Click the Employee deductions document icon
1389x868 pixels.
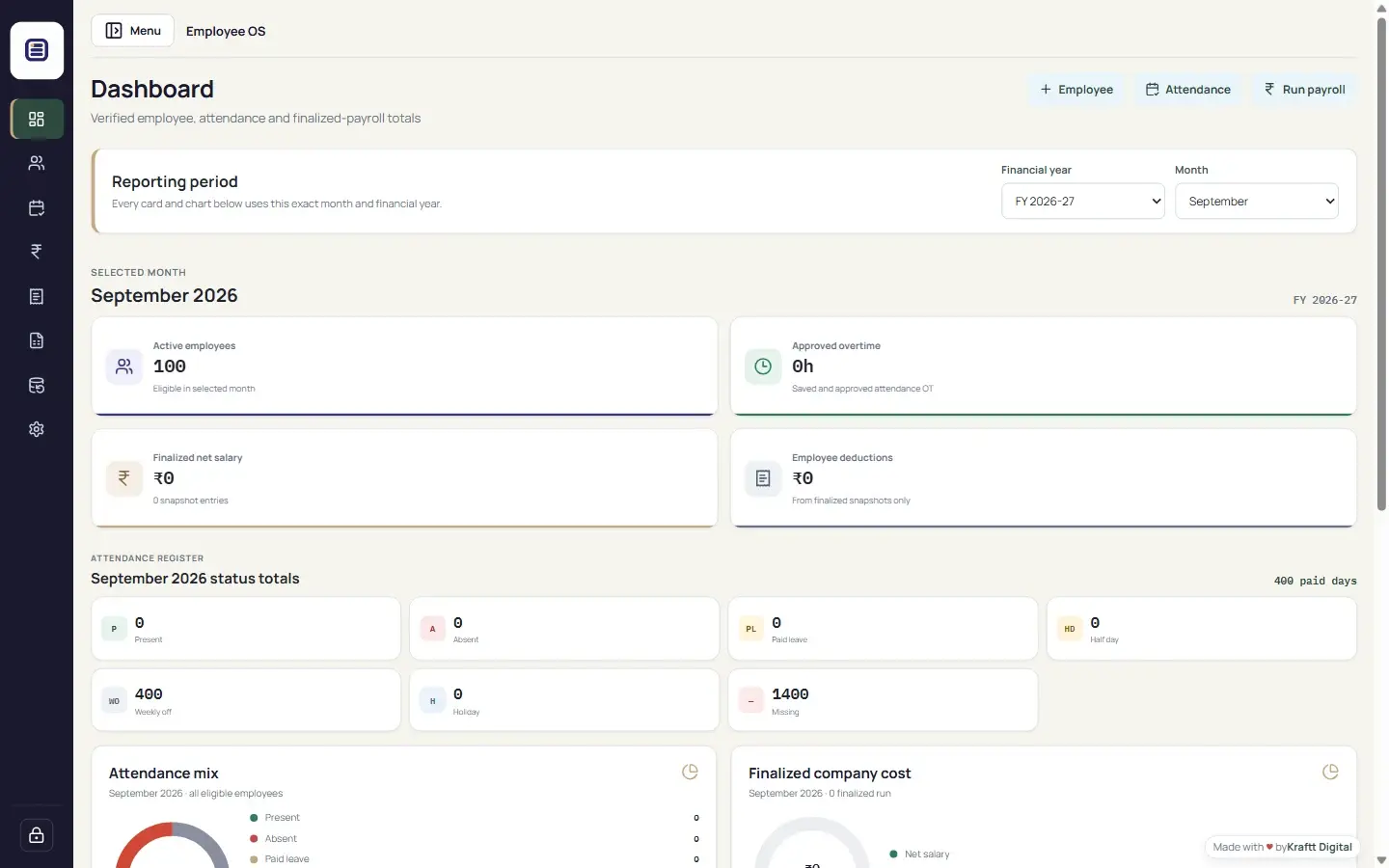[763, 478]
